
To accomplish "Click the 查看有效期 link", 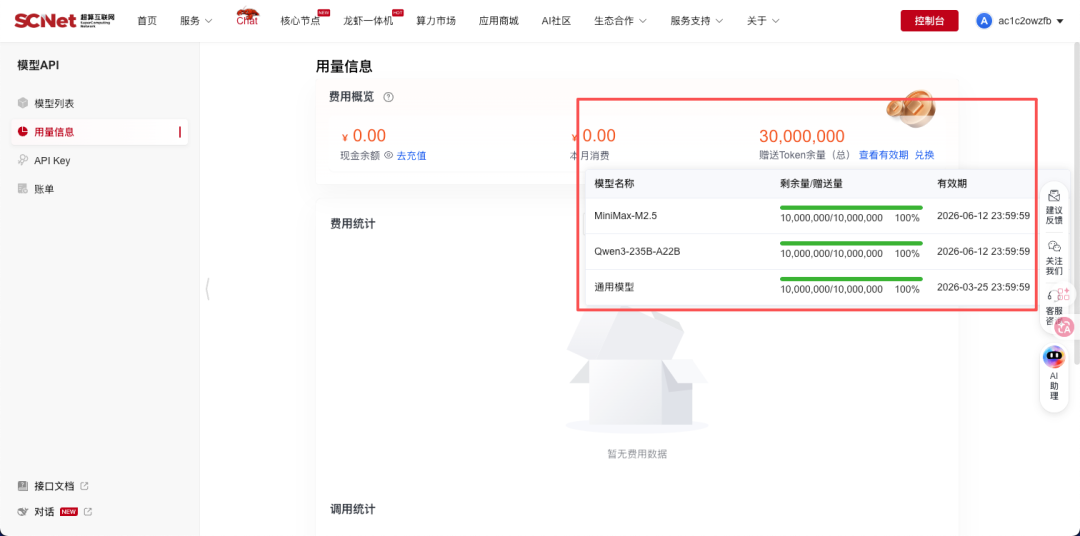I will click(883, 155).
